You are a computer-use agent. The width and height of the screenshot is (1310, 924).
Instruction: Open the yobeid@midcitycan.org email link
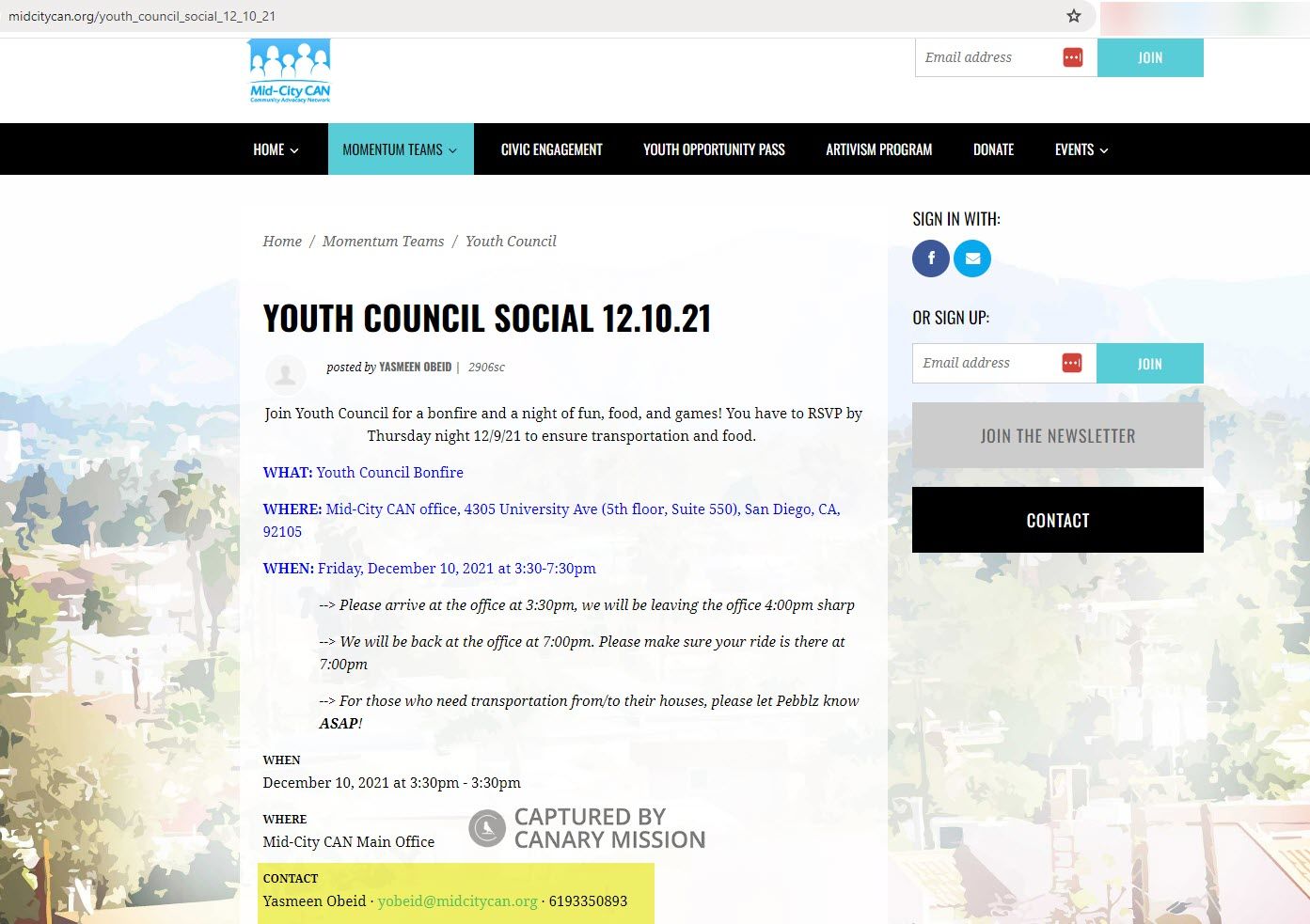point(456,901)
